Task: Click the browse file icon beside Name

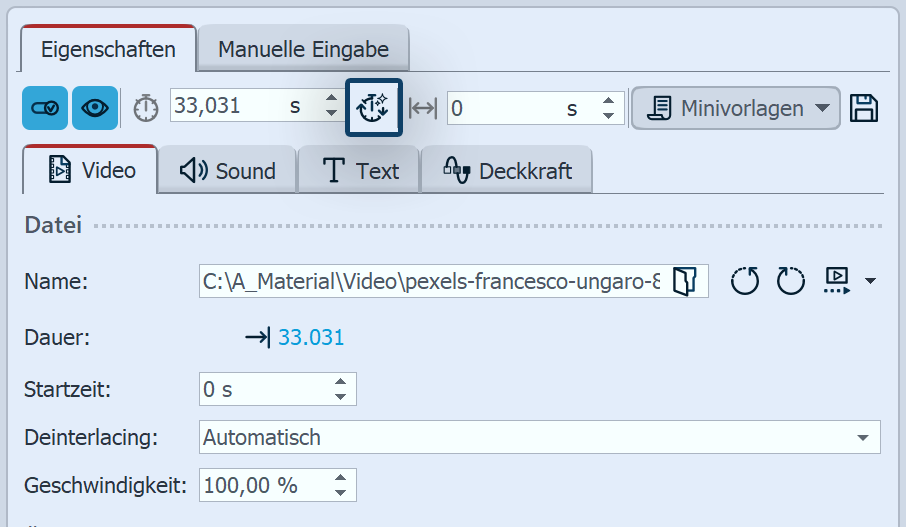Action: point(684,282)
